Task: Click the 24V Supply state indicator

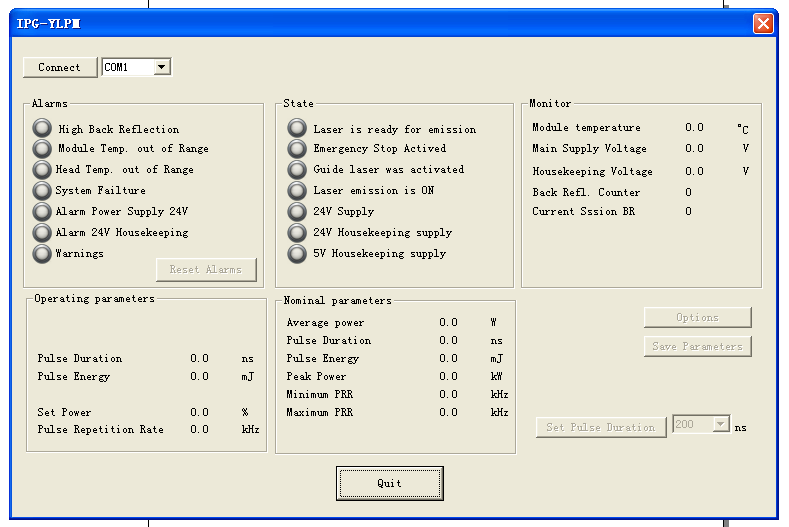Action: coord(297,211)
